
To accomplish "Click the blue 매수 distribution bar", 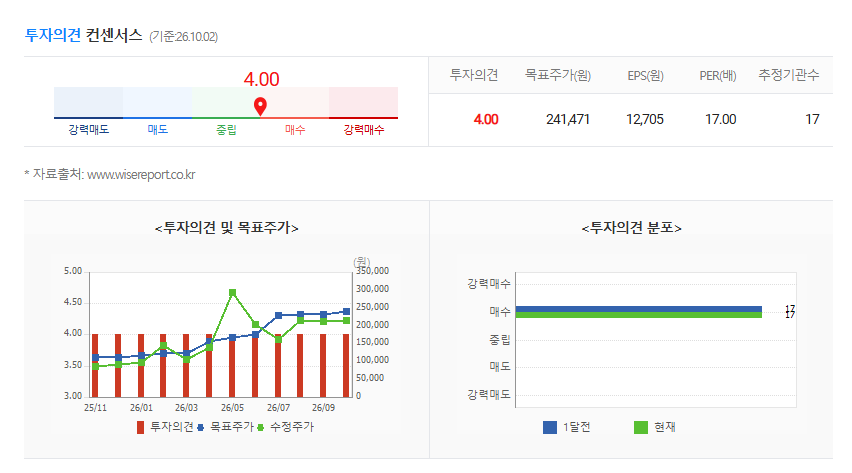I will point(638,309).
